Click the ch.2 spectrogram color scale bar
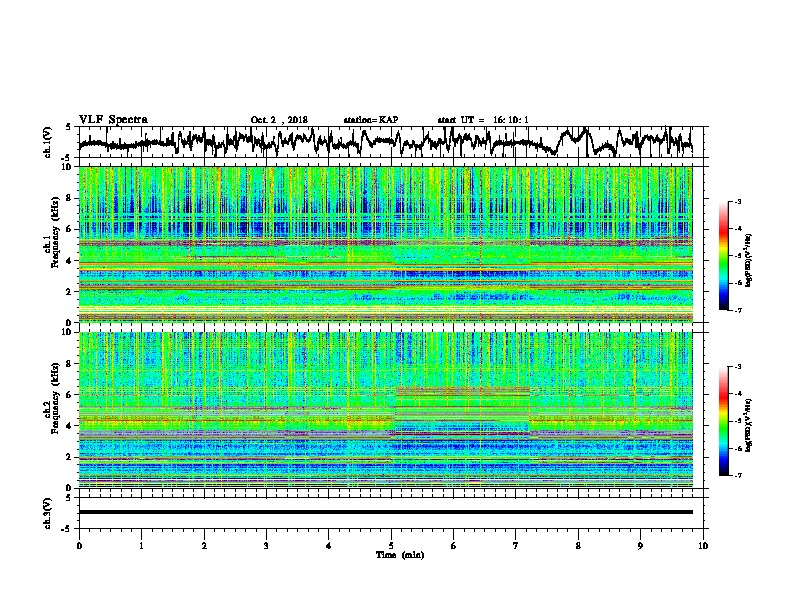 (724, 421)
